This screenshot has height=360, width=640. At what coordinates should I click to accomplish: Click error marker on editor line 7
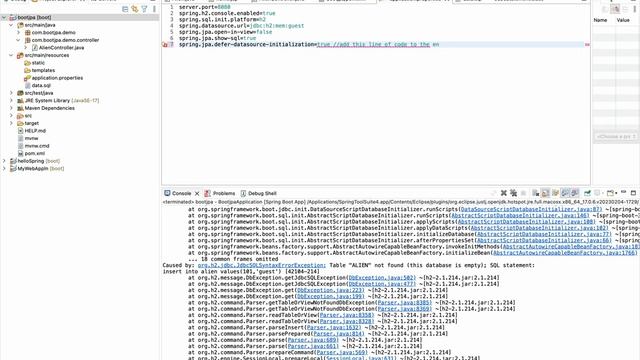pos(165,44)
